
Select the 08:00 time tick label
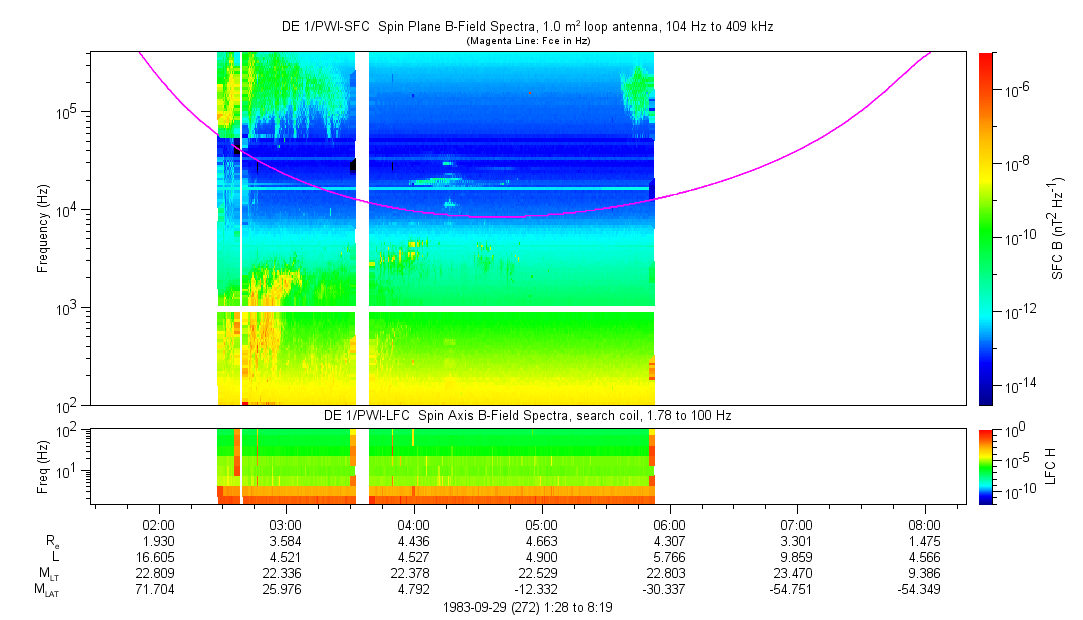point(924,524)
